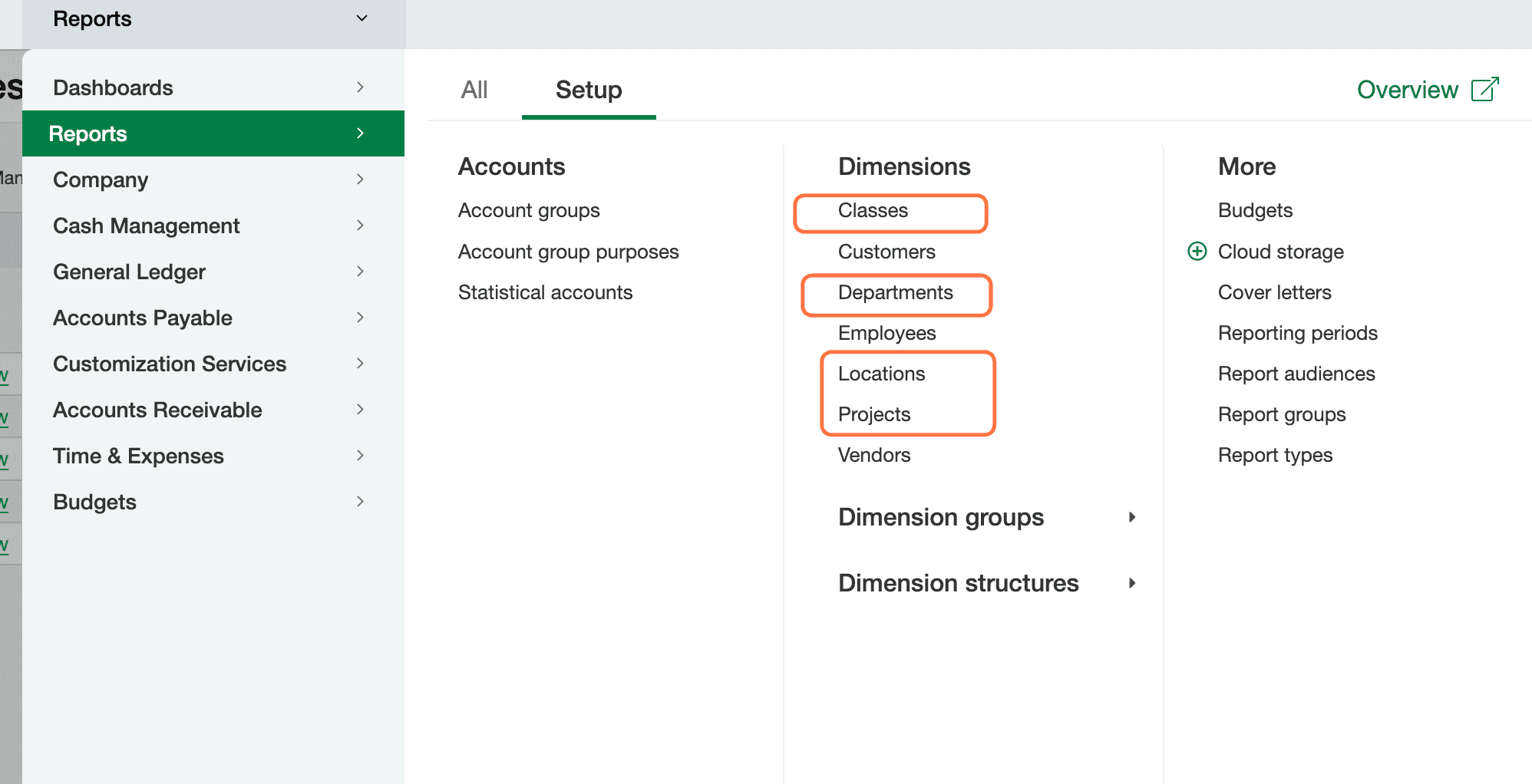Image resolution: width=1532 pixels, height=784 pixels.
Task: Expand the Time & Expenses chevron
Action: point(360,456)
